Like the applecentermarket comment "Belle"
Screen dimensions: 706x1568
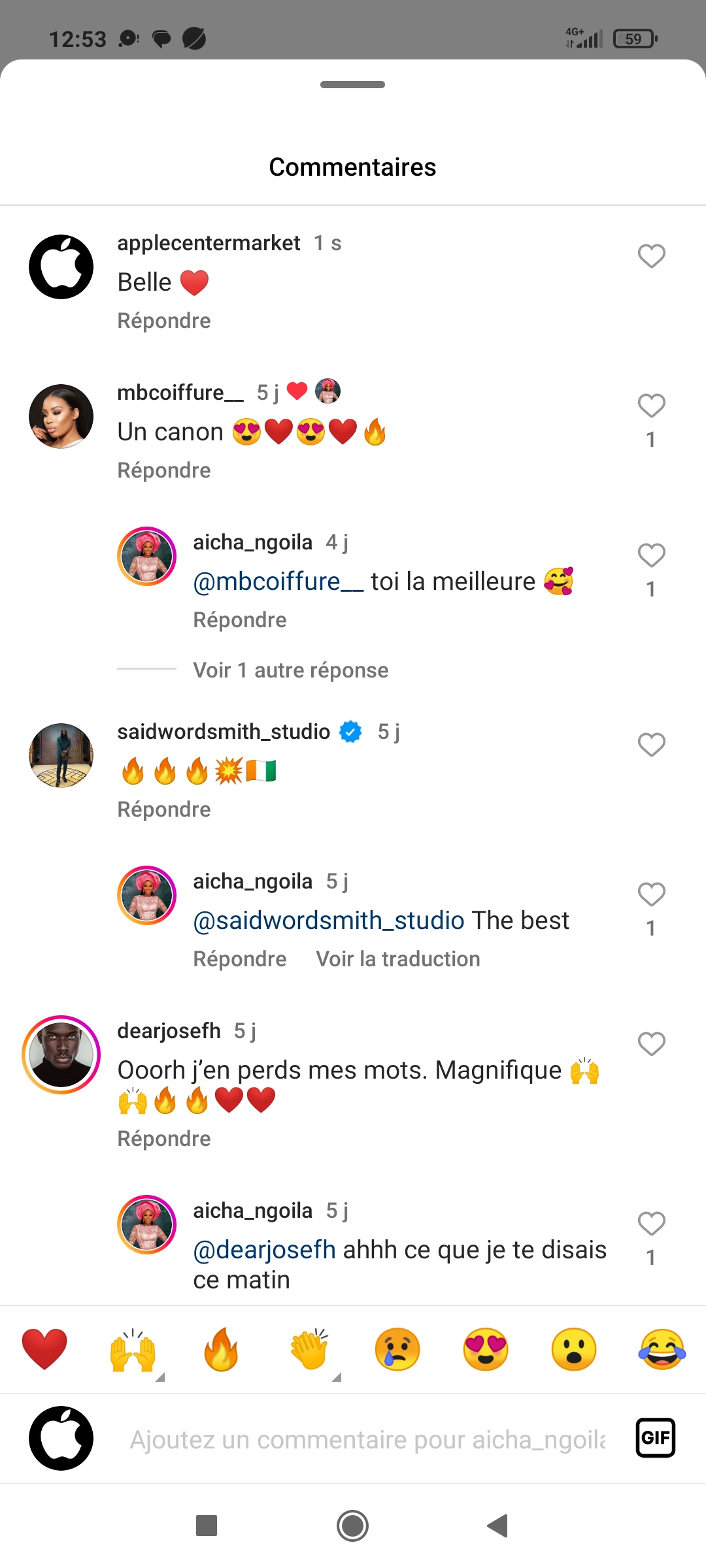[651, 256]
